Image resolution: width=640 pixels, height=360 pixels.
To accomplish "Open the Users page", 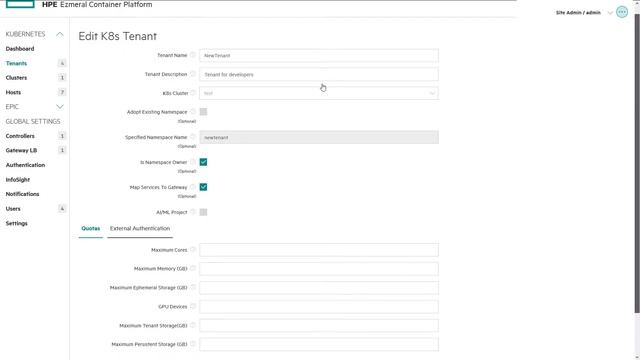I will point(13,209).
